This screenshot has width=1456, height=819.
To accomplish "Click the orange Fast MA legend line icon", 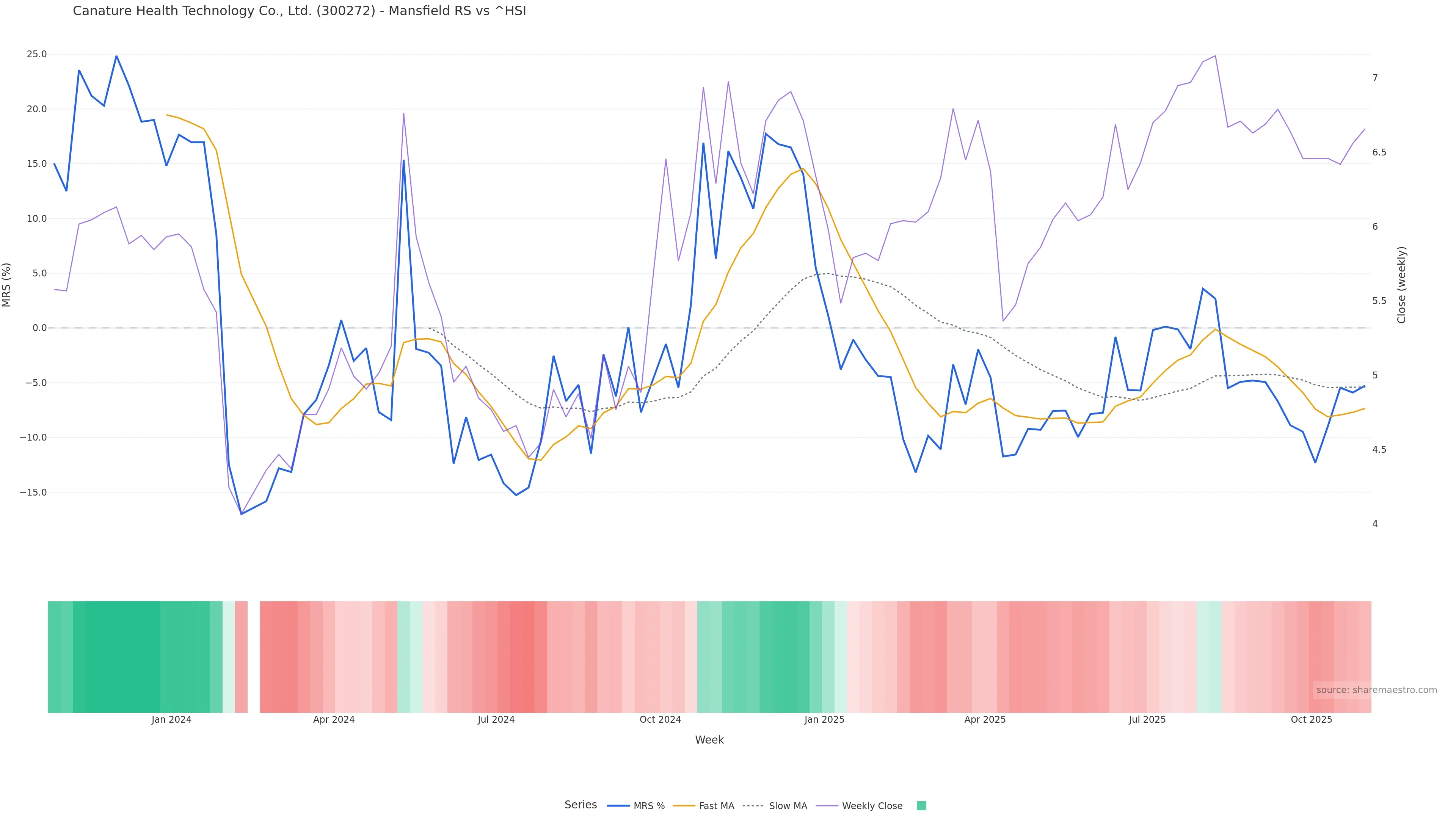I will (684, 806).
